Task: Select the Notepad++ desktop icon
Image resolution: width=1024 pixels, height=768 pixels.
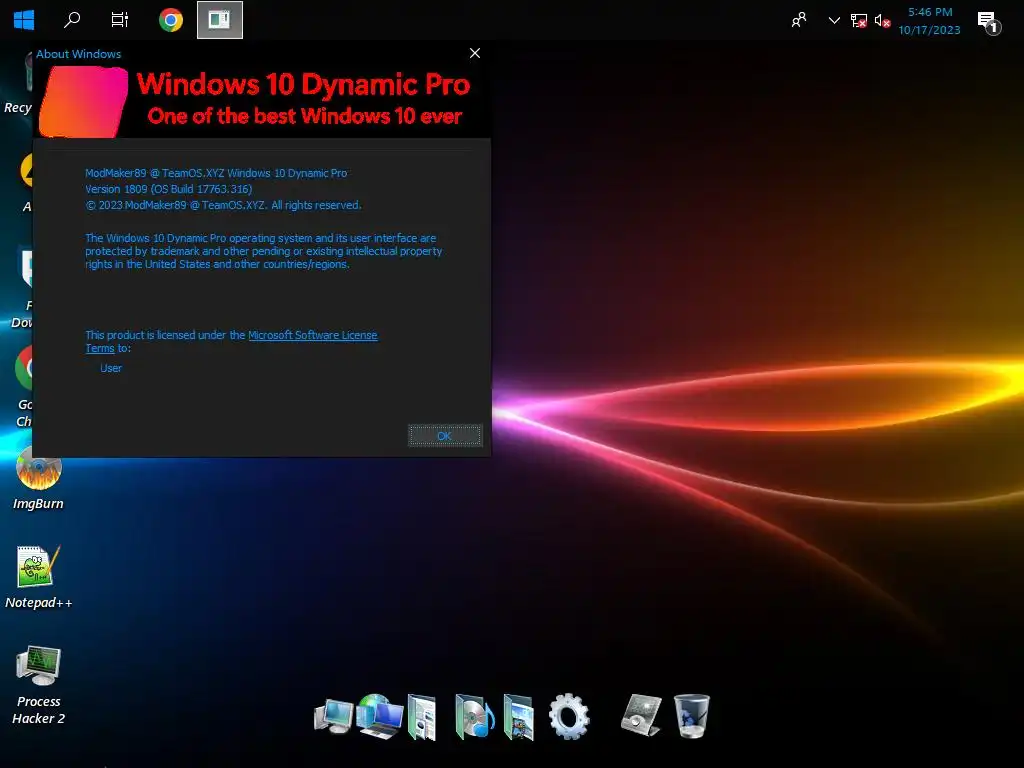Action: 39,577
